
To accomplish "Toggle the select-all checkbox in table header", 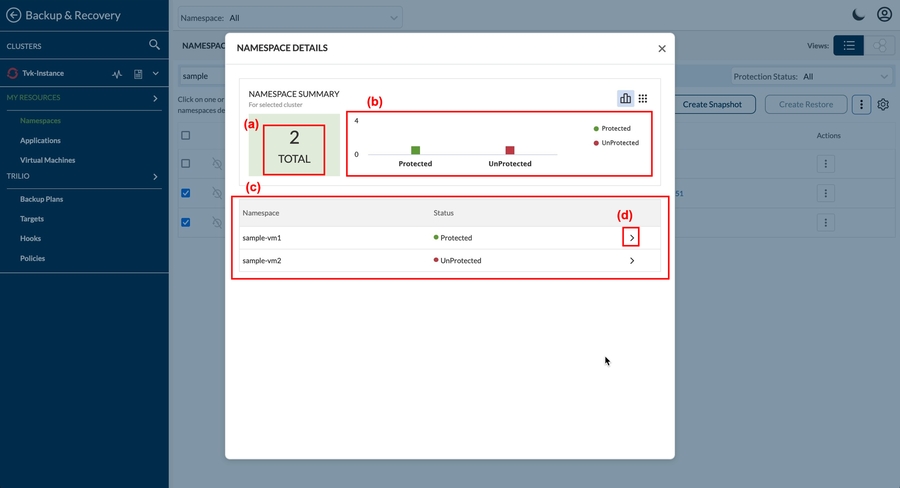I will [186, 135].
